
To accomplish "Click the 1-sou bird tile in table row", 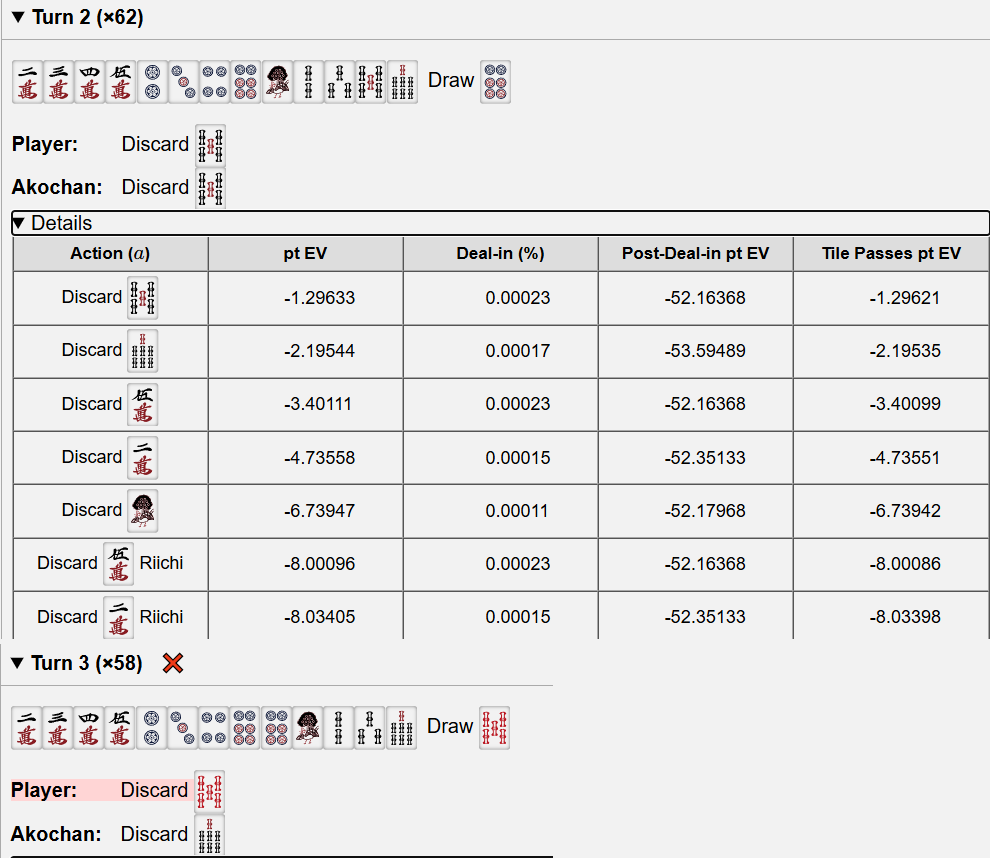I will tap(143, 511).
